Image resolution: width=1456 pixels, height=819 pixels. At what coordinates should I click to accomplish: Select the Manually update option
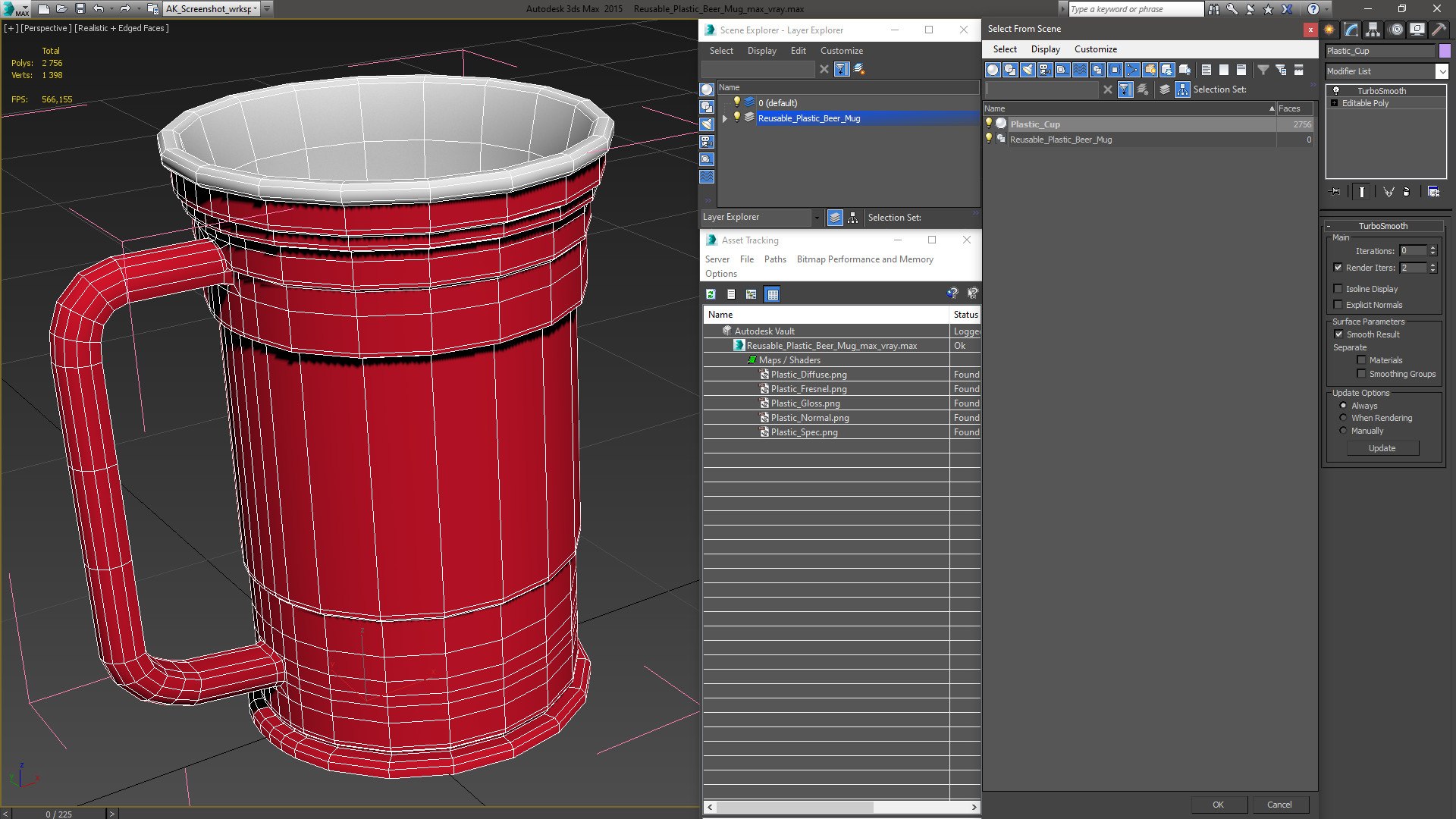[1343, 431]
